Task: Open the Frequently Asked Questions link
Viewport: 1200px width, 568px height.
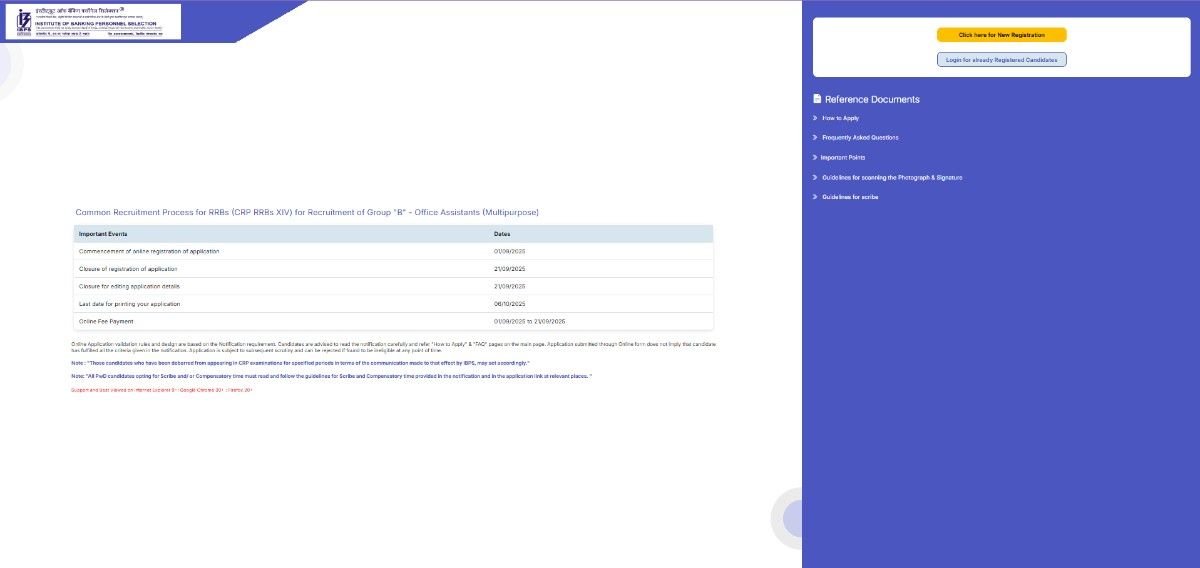Action: (860, 137)
